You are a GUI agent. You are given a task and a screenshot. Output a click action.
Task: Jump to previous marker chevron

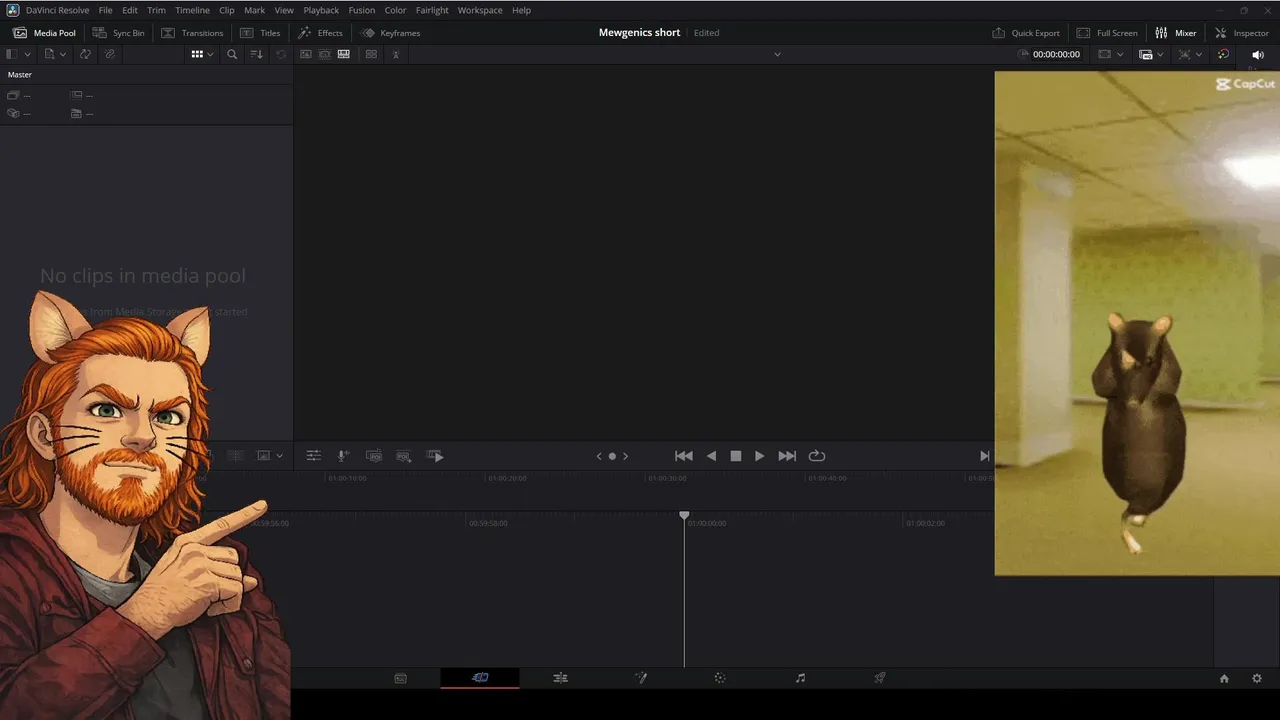[599, 456]
